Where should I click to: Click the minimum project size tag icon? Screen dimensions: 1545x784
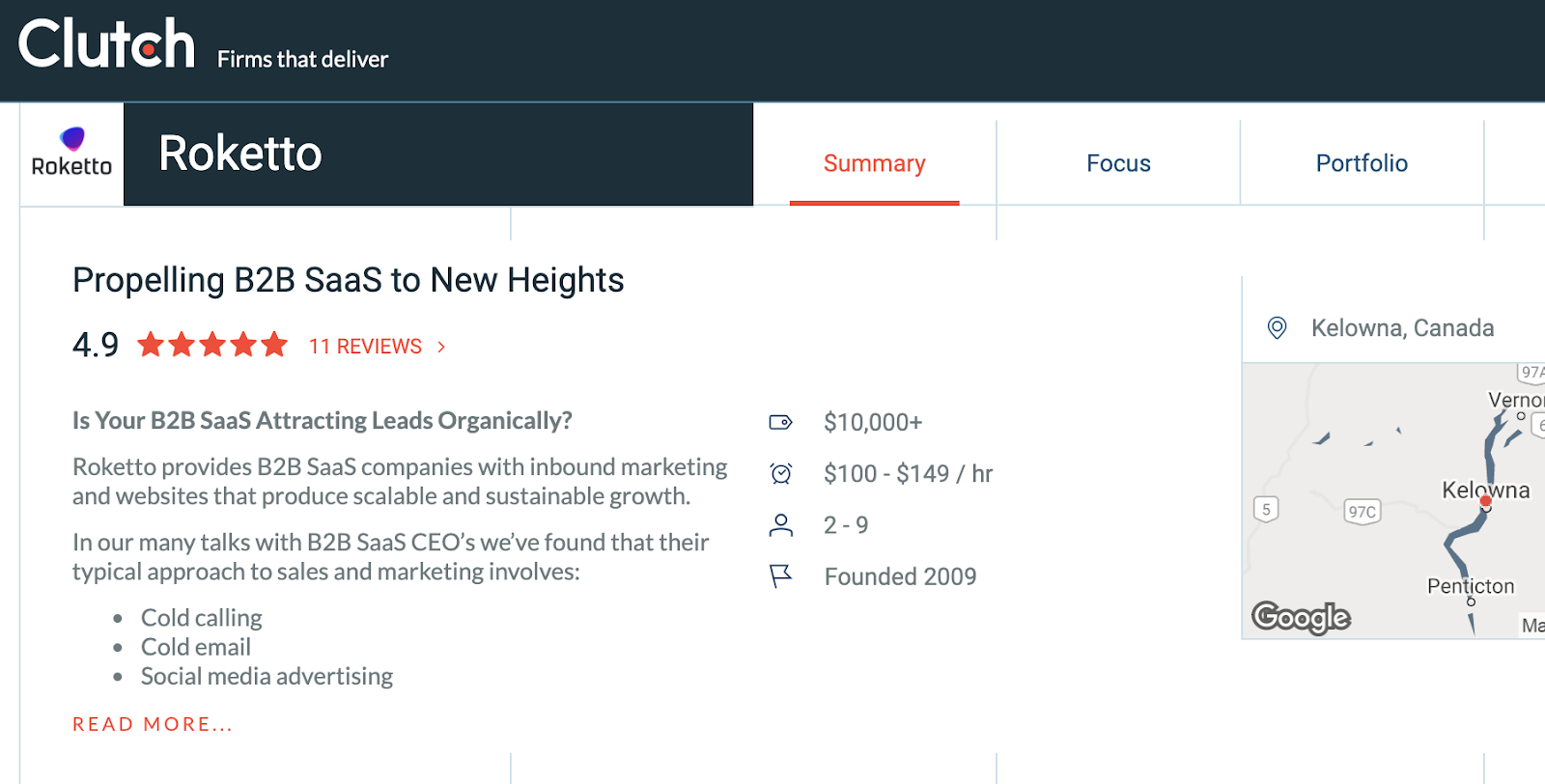click(780, 422)
